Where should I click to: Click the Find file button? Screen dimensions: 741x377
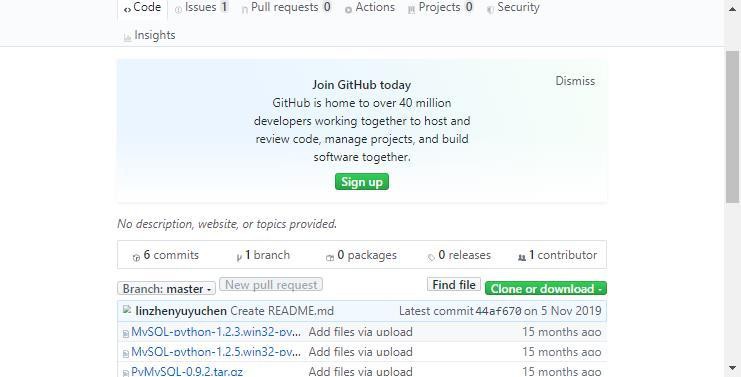[x=454, y=284]
